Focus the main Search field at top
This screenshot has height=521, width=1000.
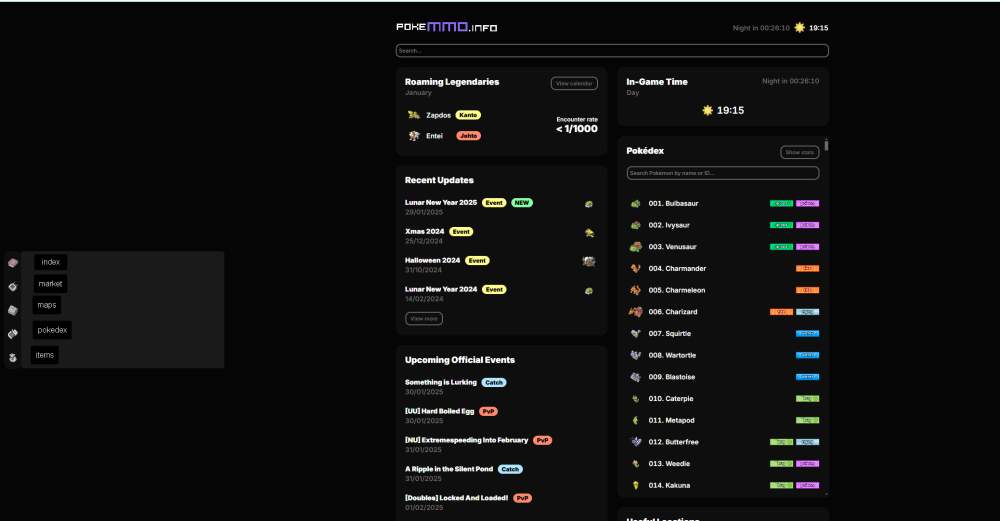(x=612, y=50)
